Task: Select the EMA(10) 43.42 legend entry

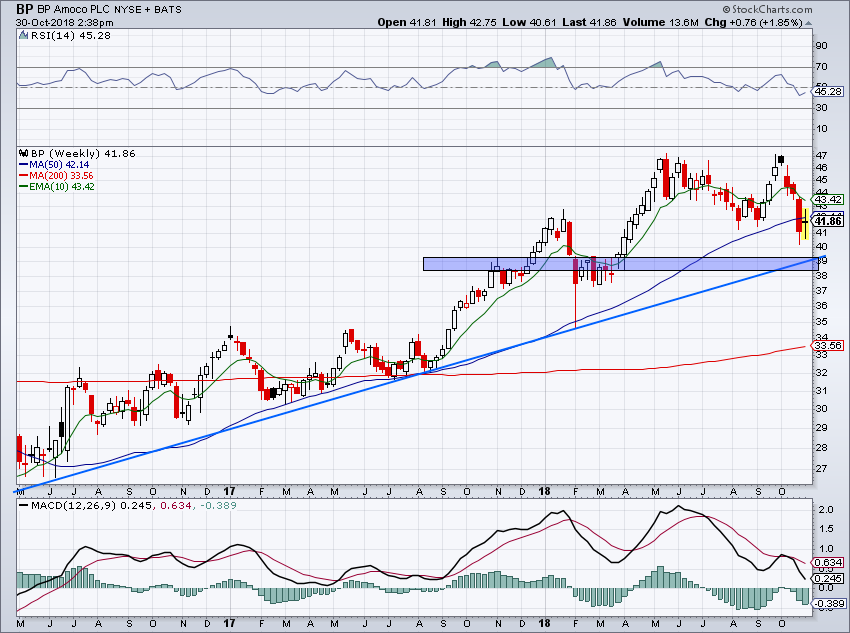Action: click(57, 186)
